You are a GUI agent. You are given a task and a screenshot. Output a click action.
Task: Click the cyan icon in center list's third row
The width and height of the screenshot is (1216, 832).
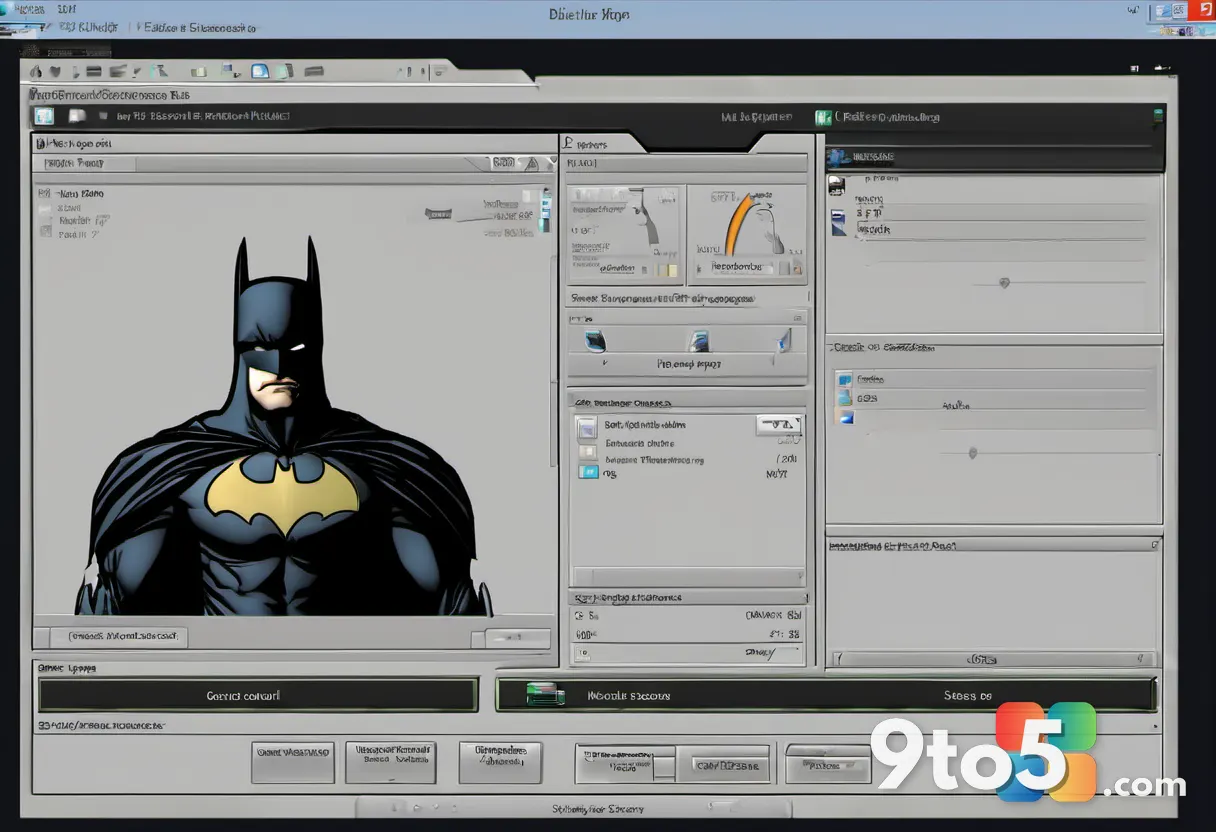point(588,471)
